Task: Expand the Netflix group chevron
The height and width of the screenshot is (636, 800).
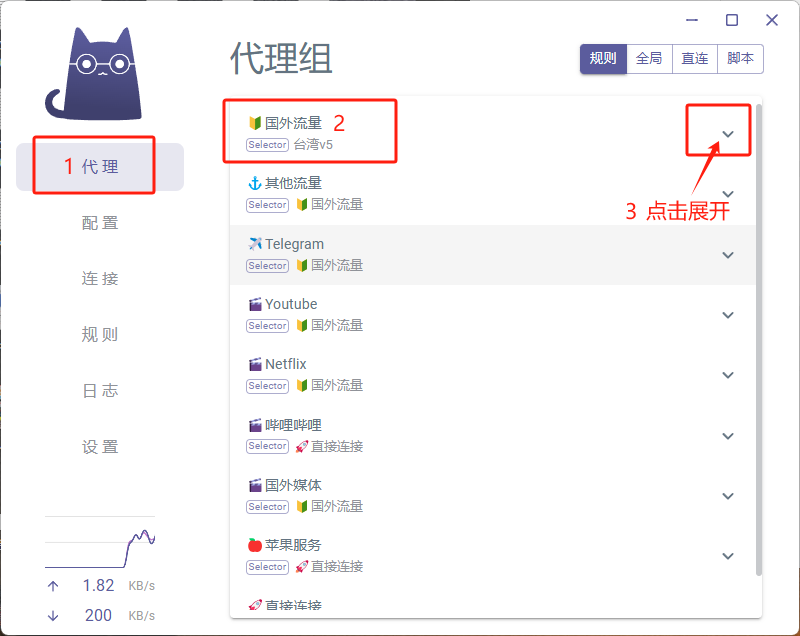Action: click(x=728, y=375)
